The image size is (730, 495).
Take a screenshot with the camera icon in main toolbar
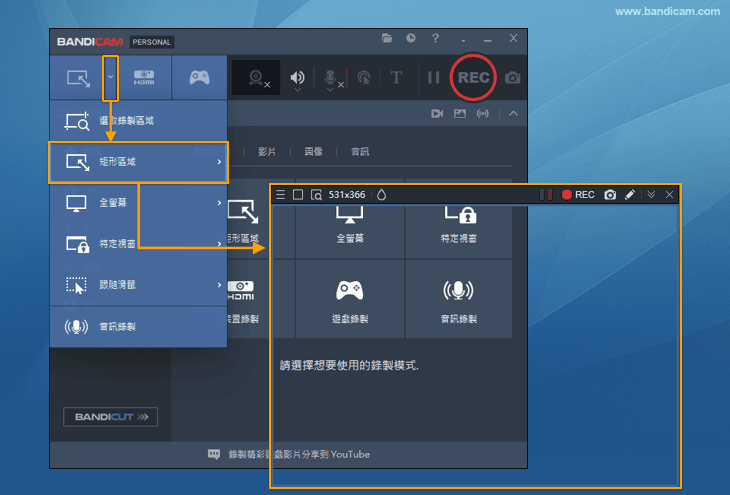click(x=513, y=77)
